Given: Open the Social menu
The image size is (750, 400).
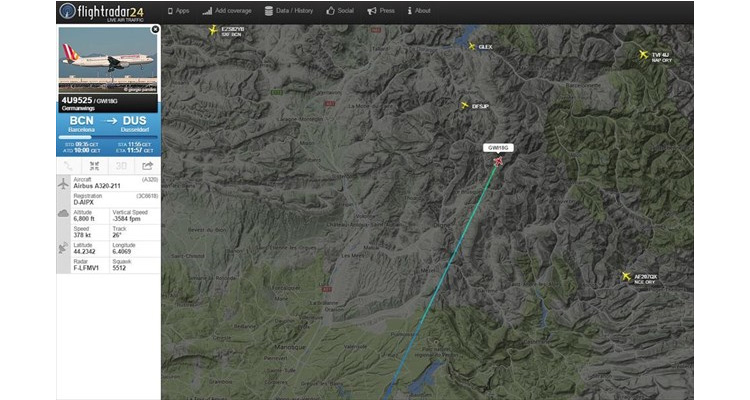Looking at the screenshot, I should (340, 11).
